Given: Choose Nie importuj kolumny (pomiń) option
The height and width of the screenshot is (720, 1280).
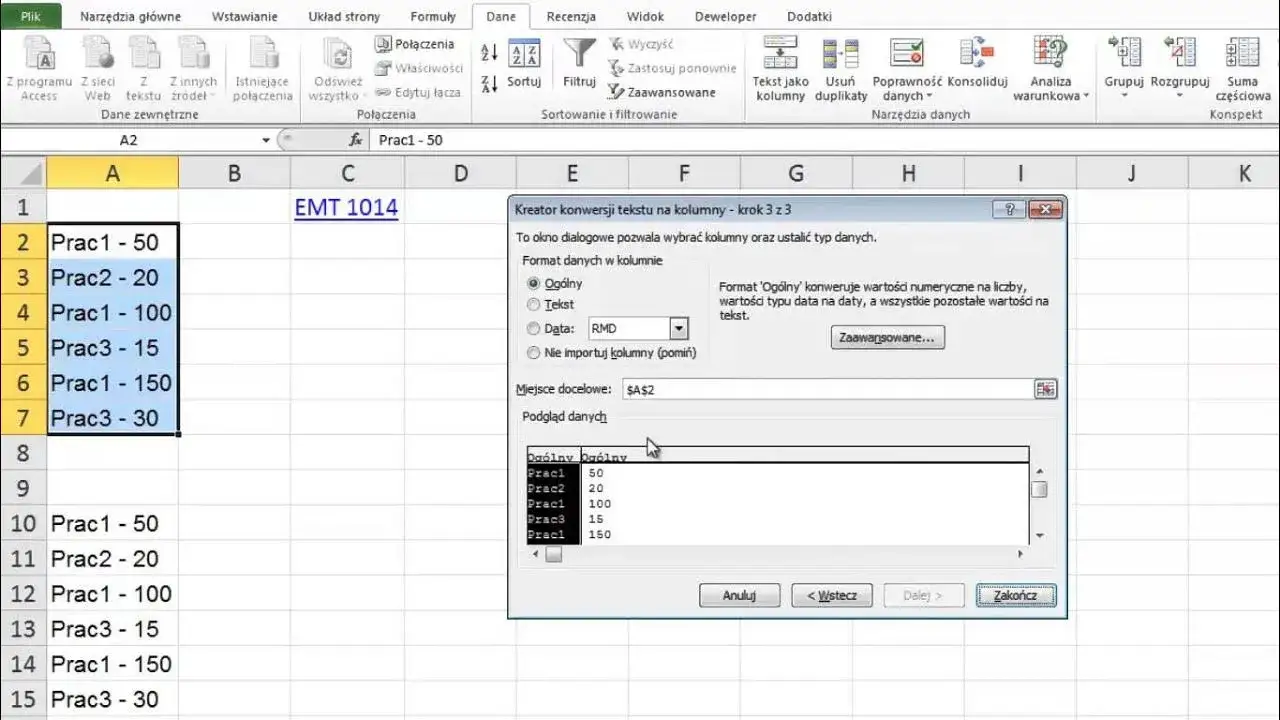Looking at the screenshot, I should (611, 352).
